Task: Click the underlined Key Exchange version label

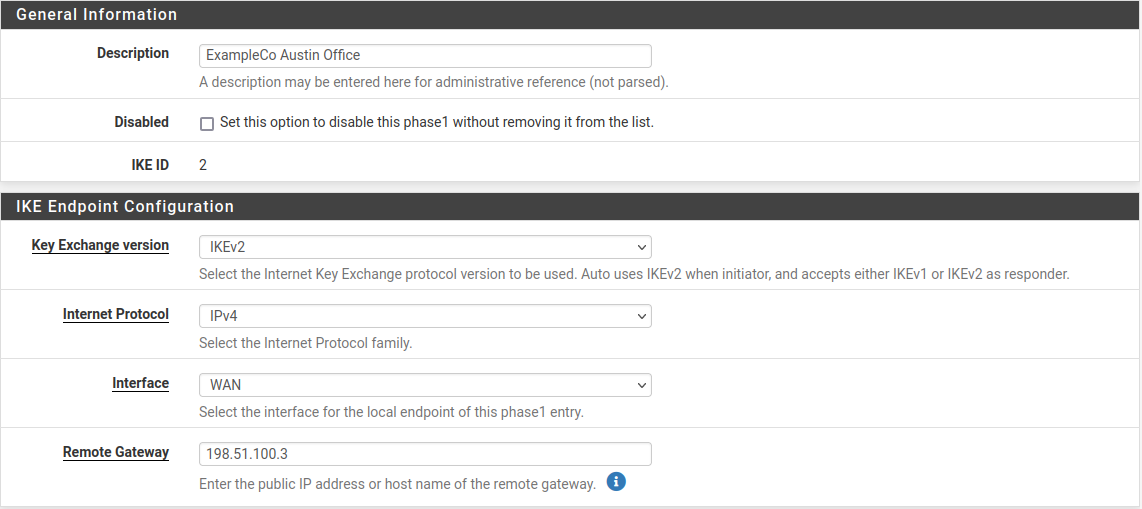Action: 100,246
